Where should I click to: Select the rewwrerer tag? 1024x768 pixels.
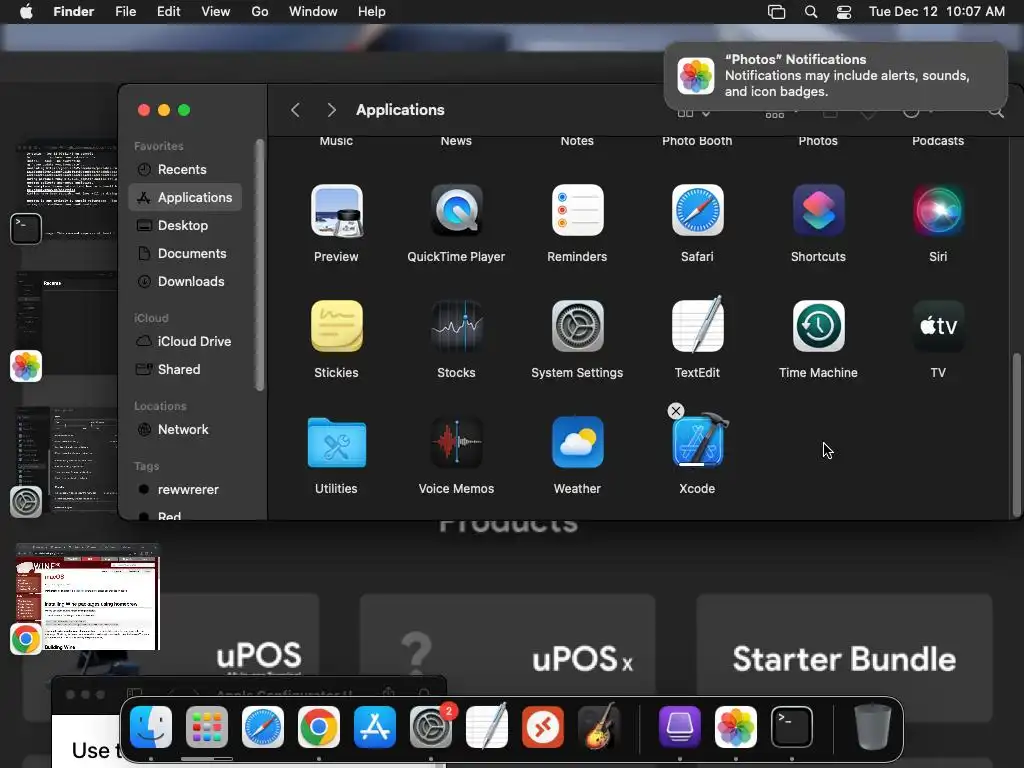185,490
